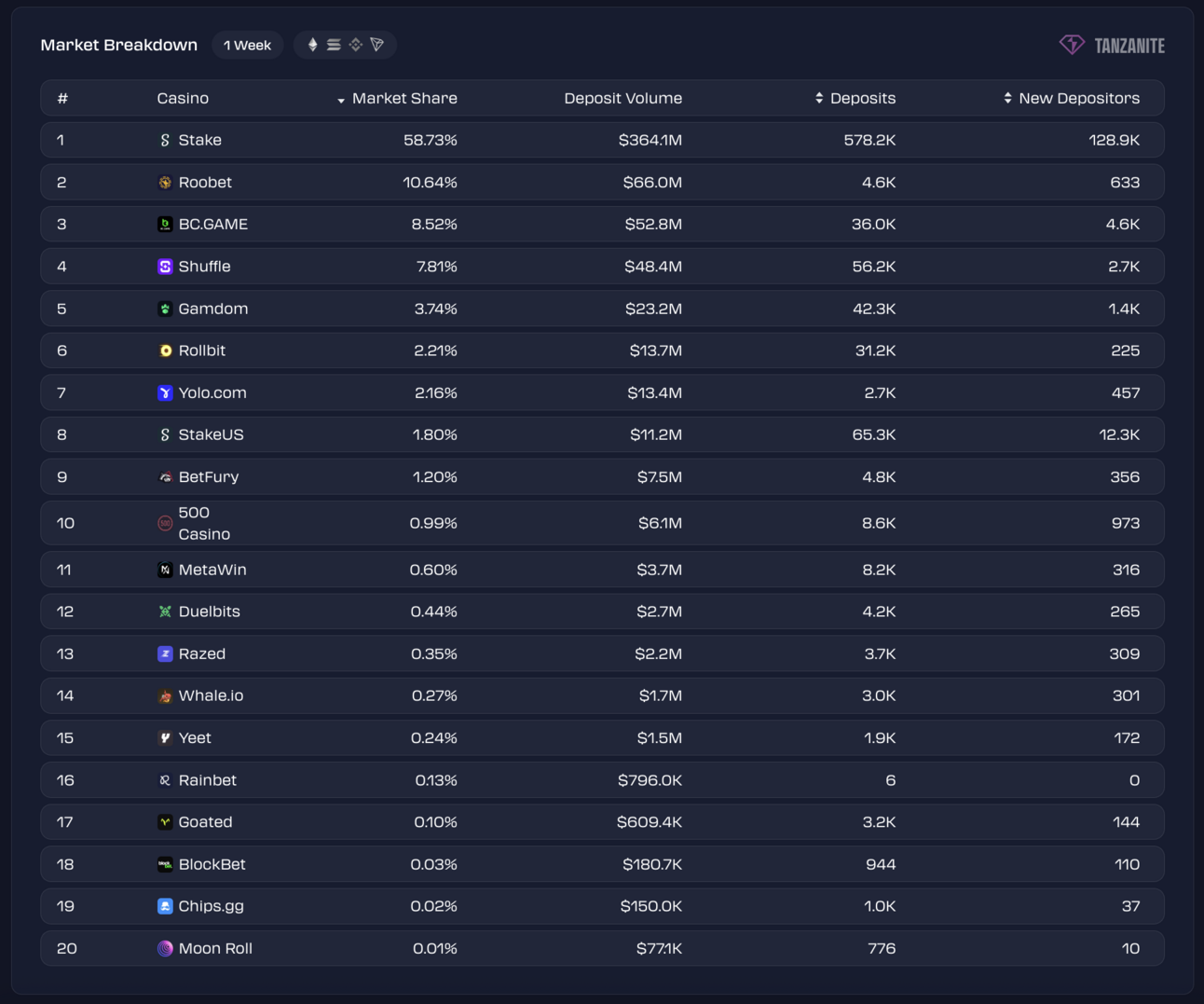This screenshot has height=1004, width=1204.
Task: Open the 1 Week timeframe selector
Action: pyautogui.click(x=247, y=45)
